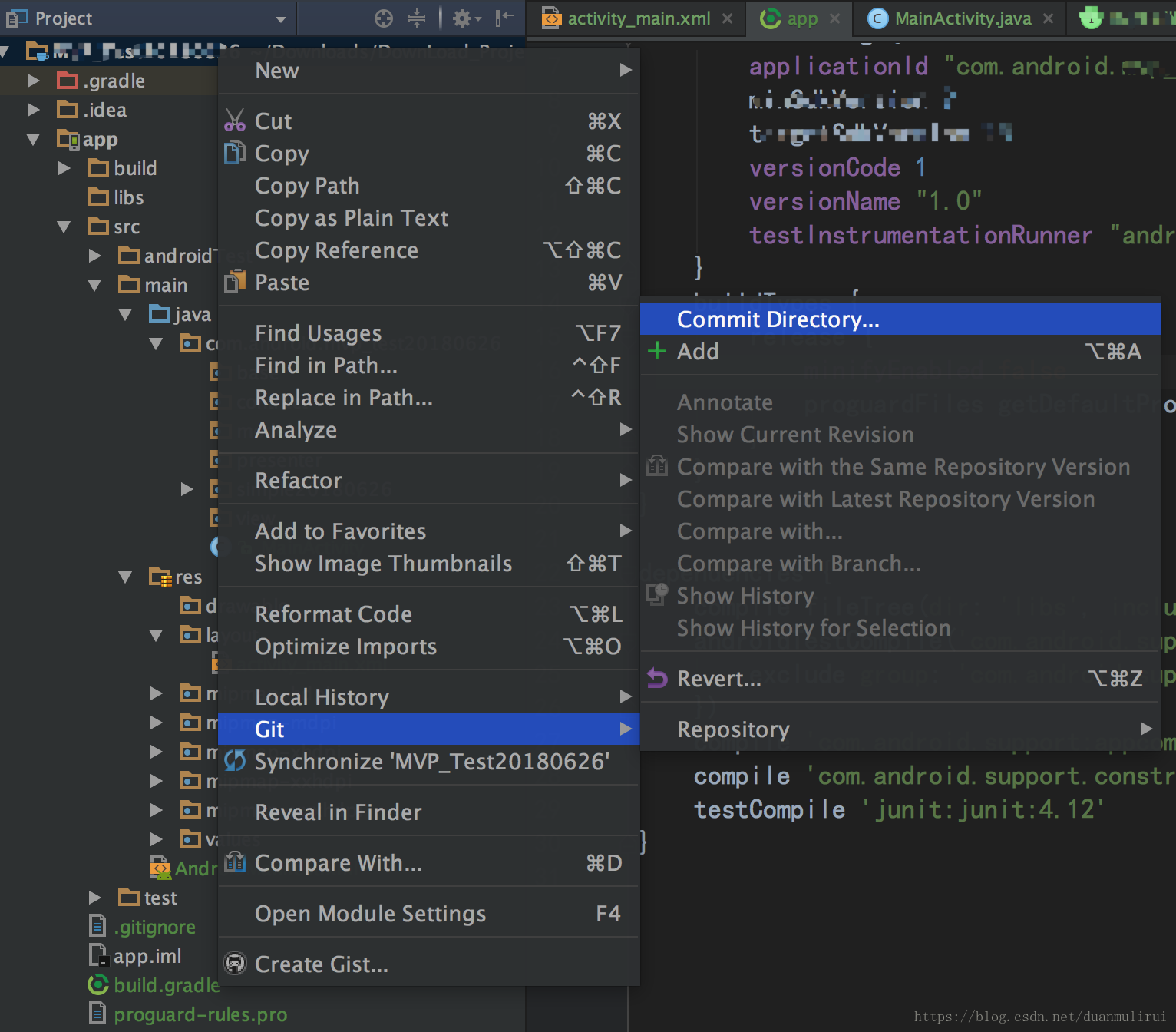Select Find Usages
Screen dimensions: 1176x1032
tap(429, 332)
